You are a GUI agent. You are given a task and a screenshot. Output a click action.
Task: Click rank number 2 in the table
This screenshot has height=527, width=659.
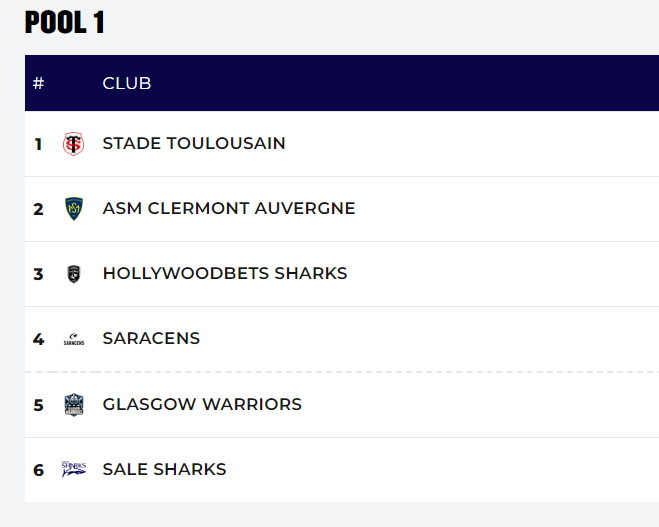tap(39, 209)
